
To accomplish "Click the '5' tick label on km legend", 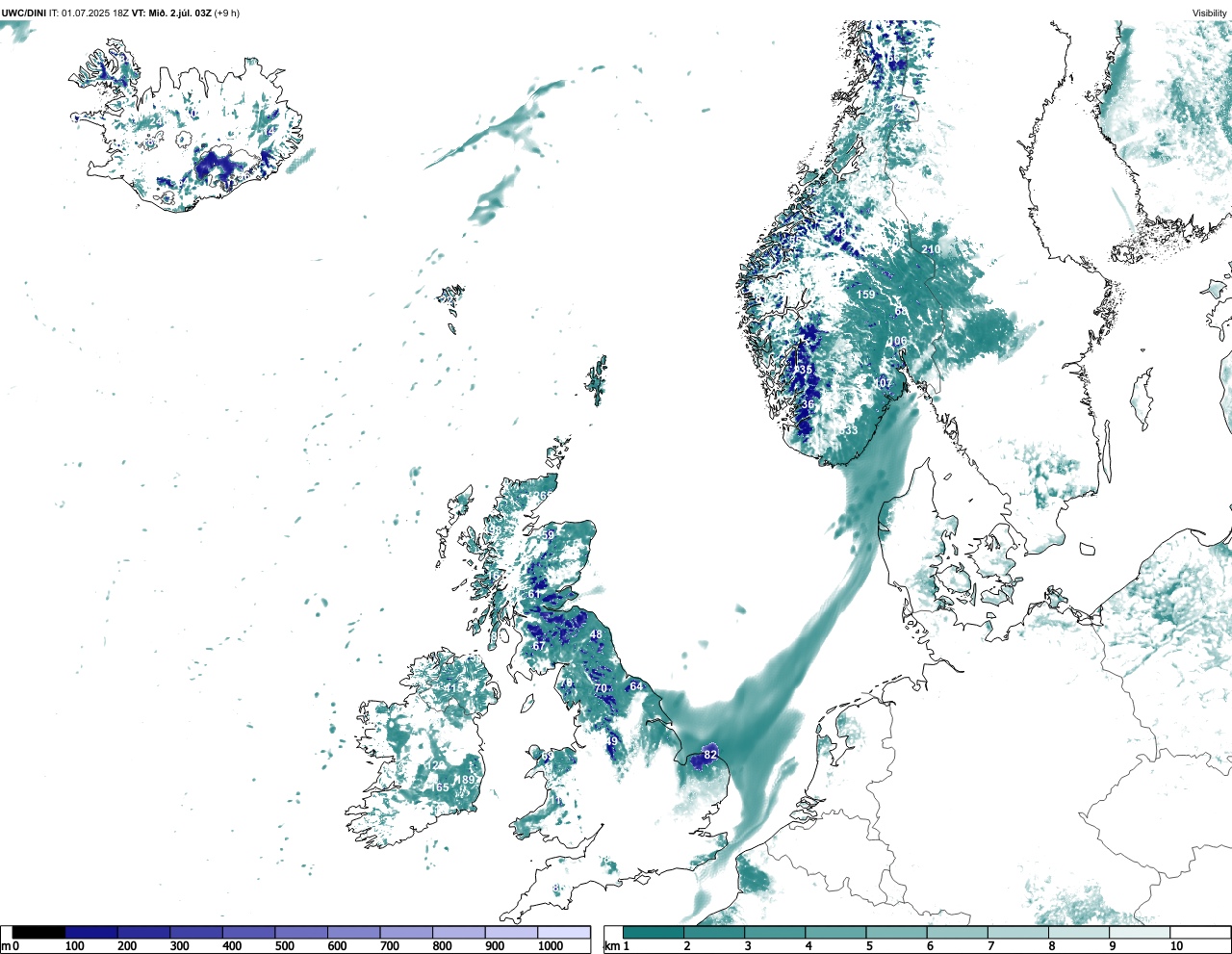I will click(868, 946).
